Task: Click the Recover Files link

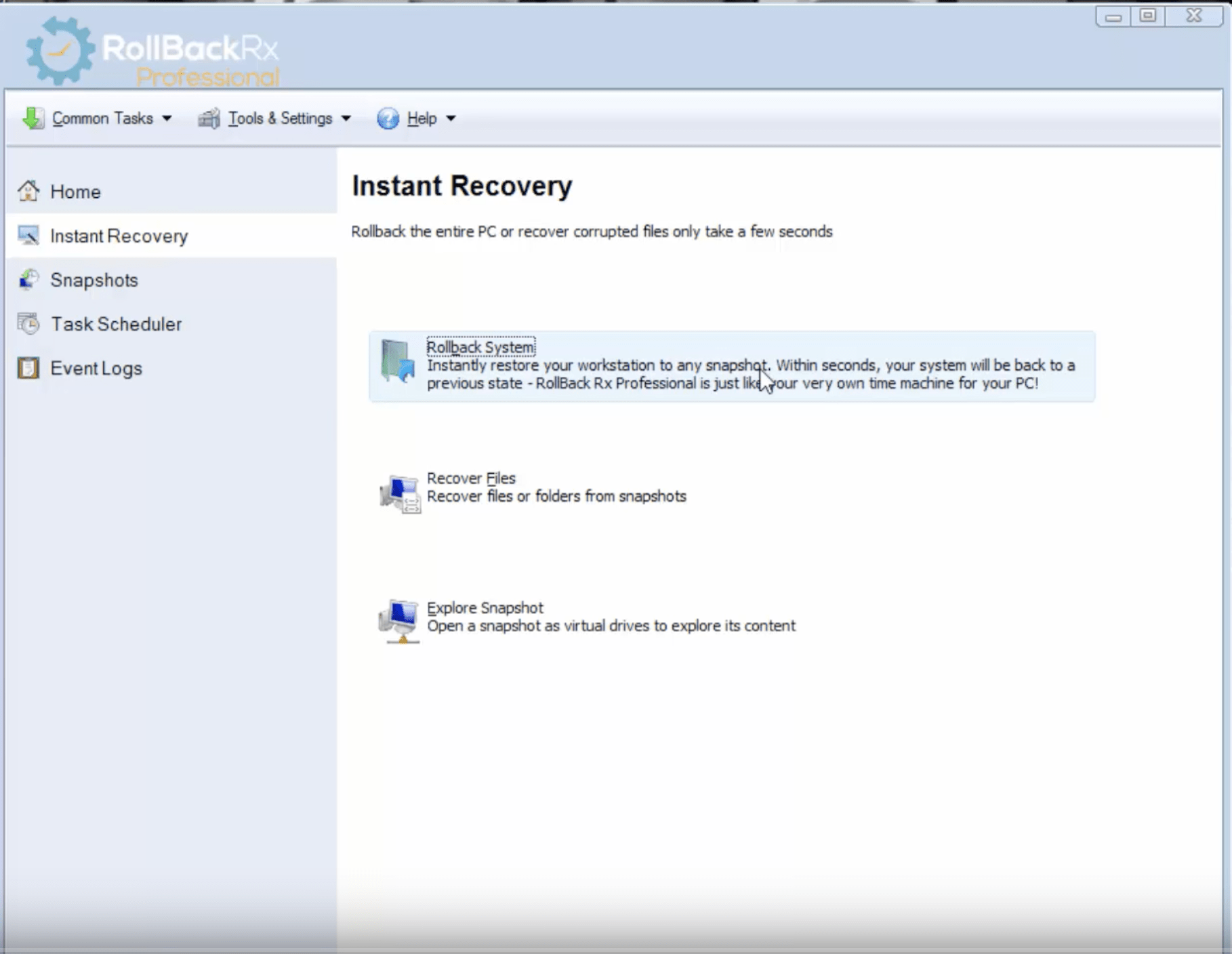Action: (x=471, y=478)
